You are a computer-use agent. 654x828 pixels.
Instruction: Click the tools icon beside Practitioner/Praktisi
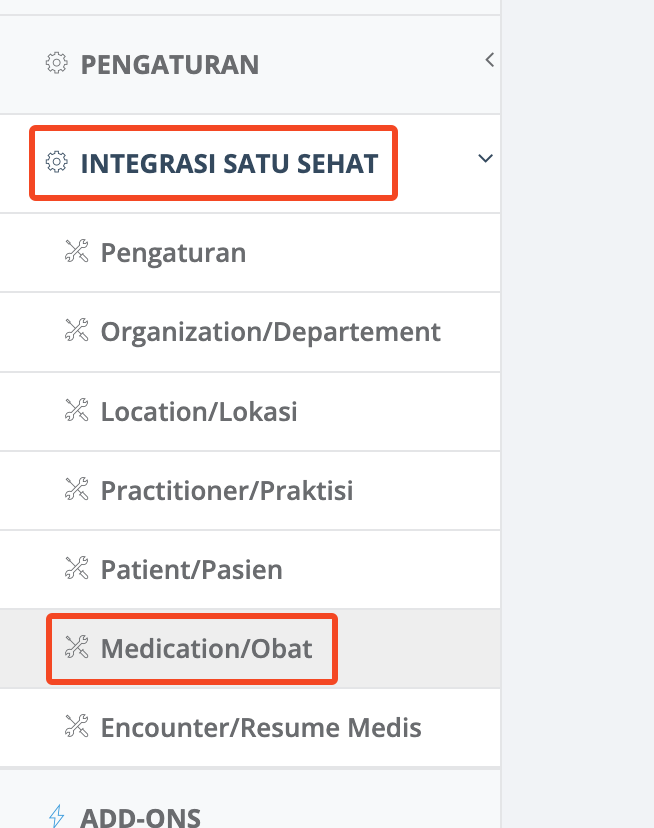(77, 489)
